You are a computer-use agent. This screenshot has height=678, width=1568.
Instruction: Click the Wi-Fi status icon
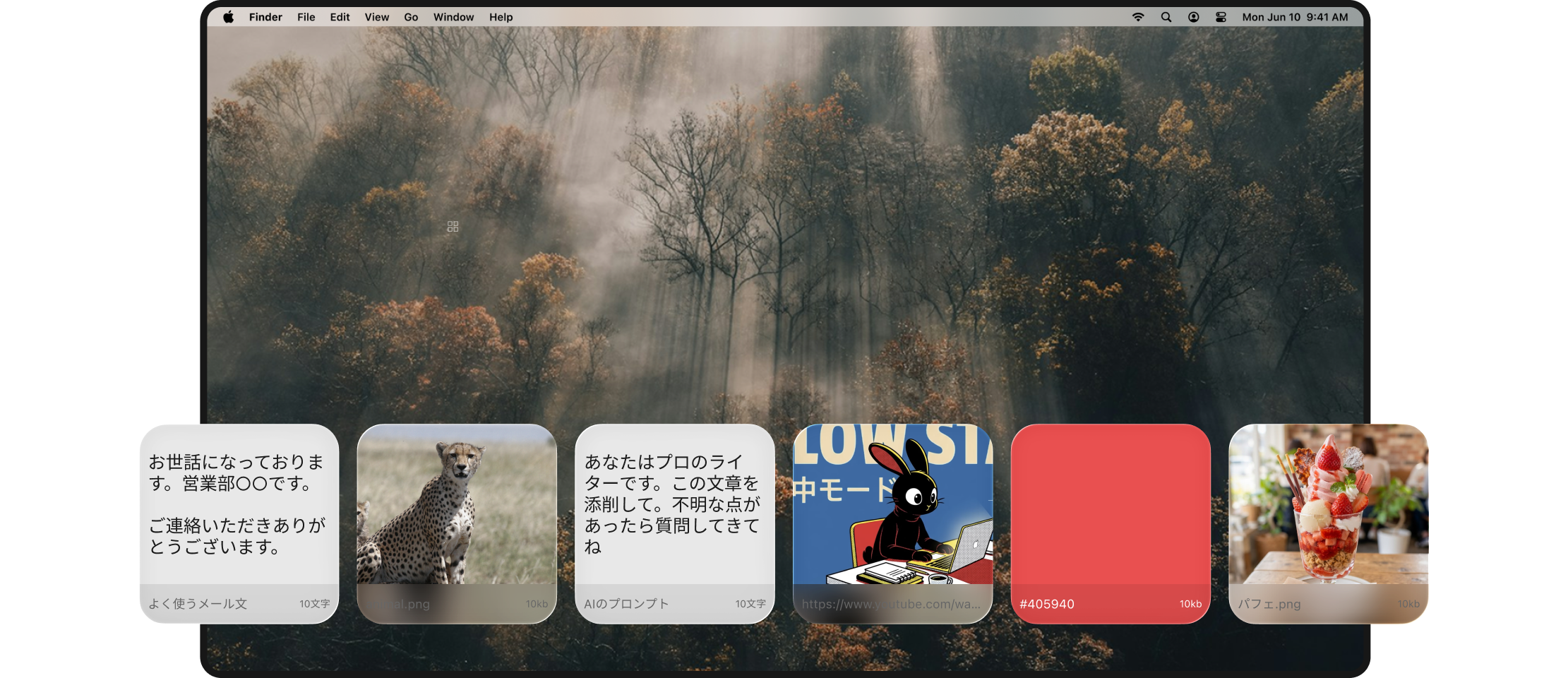coord(1138,17)
